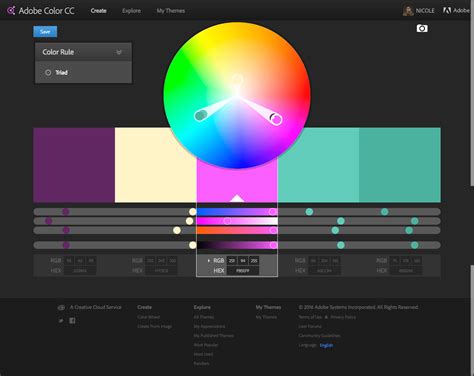Click the pale handle near the wheel's center
Image resolution: width=474 pixels, height=376 pixels.
(x=238, y=80)
